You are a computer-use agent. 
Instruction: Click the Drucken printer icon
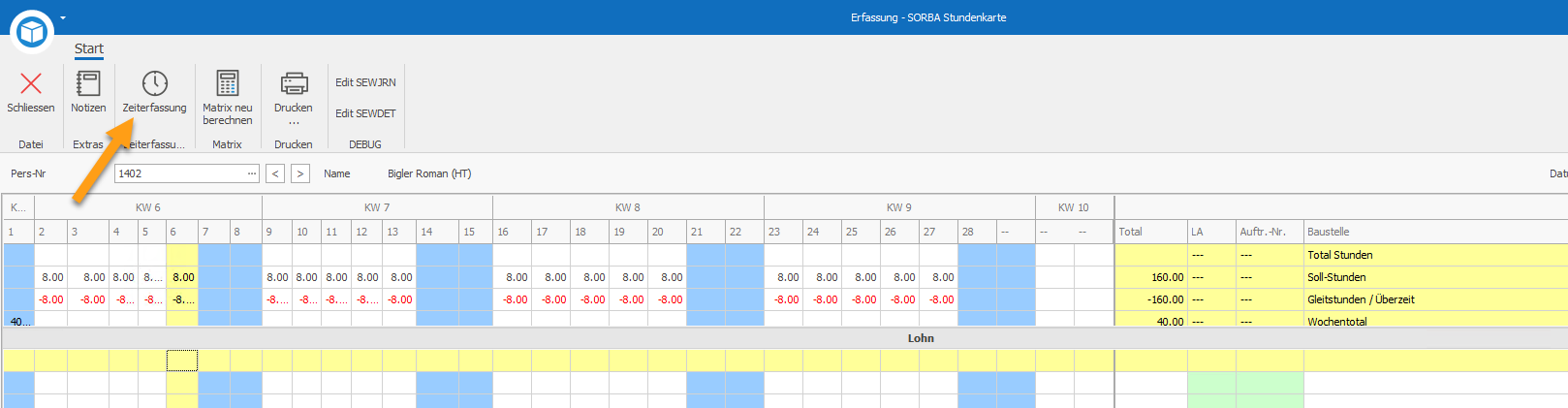coord(294,83)
